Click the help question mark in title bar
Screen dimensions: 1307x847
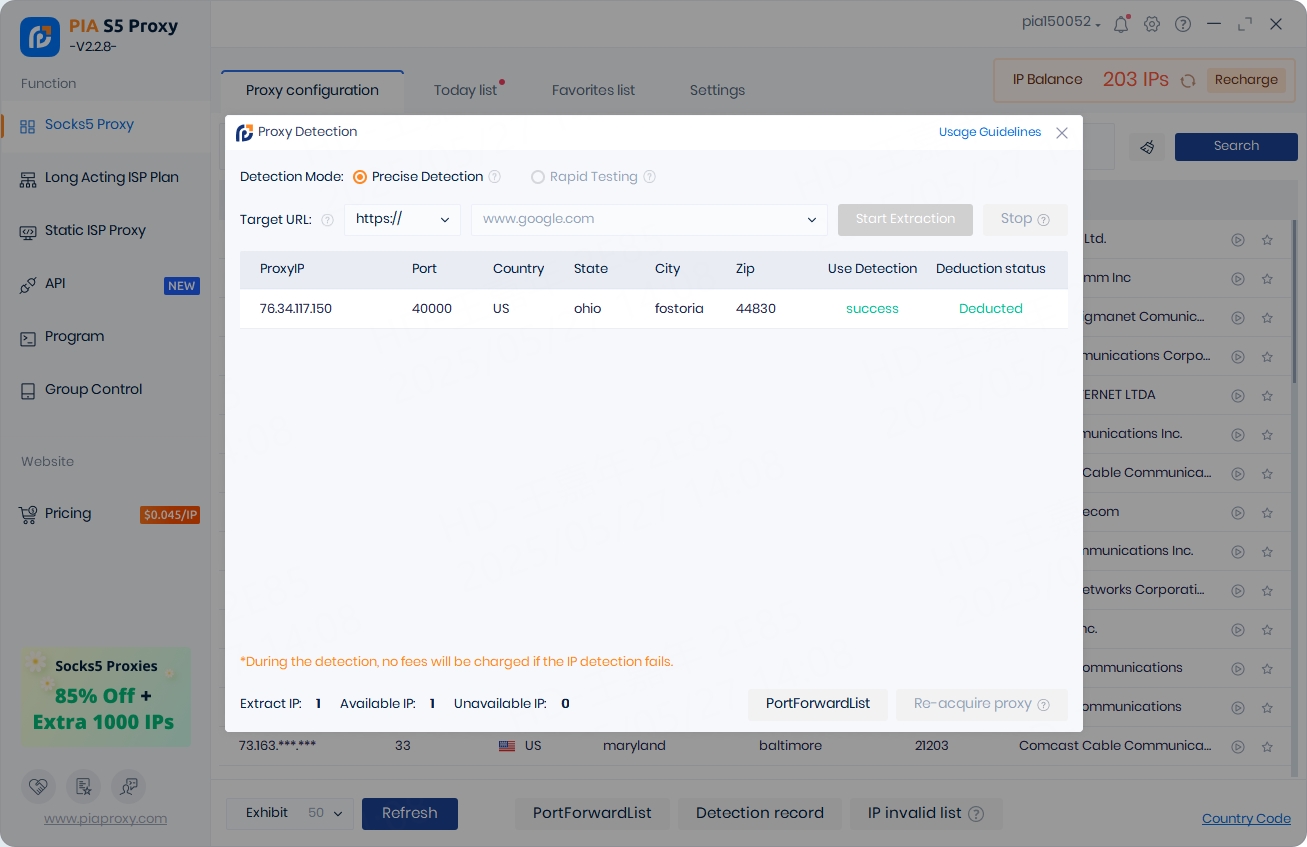coord(1183,24)
